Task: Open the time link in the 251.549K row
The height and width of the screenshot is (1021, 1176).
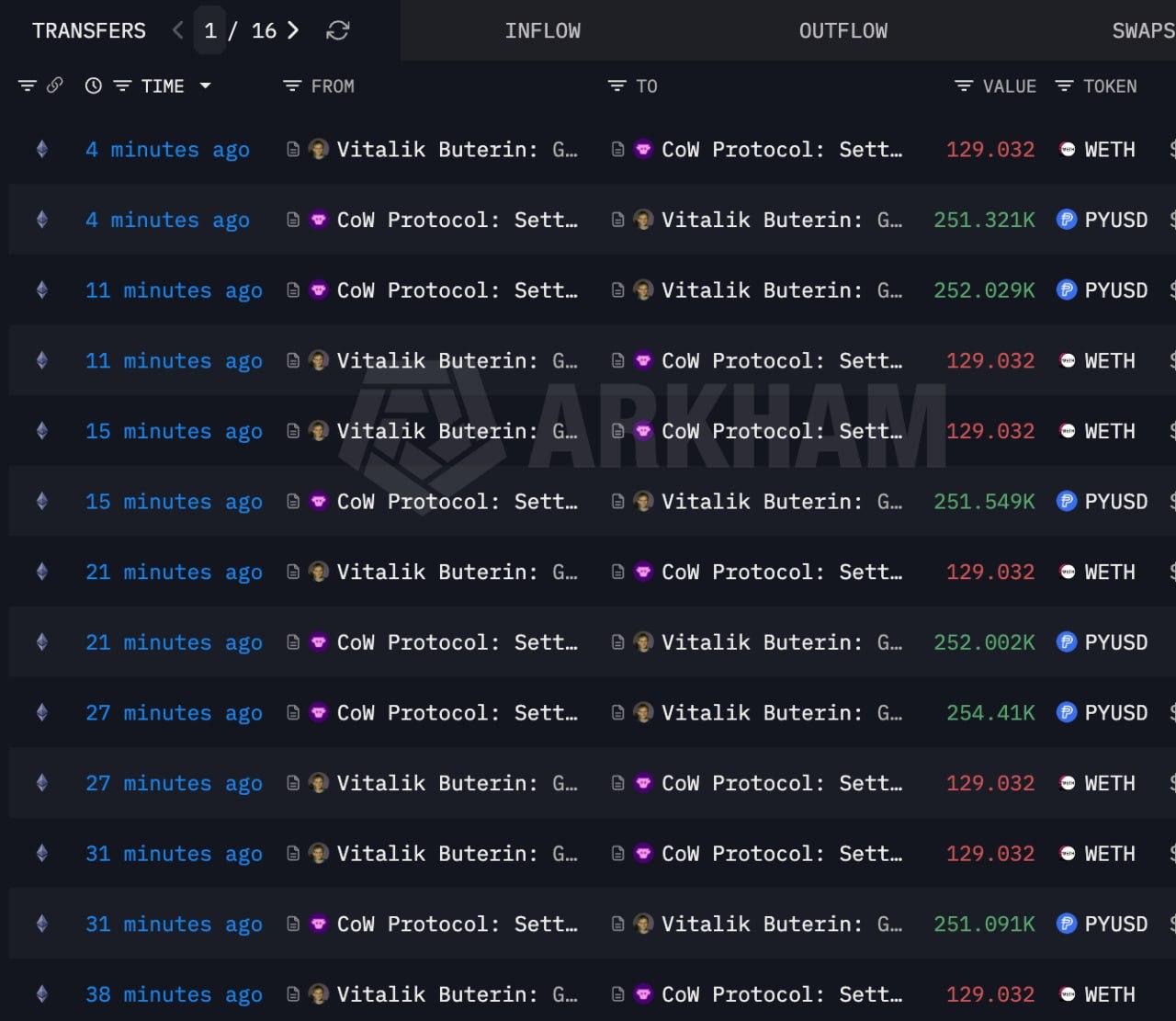Action: click(174, 502)
